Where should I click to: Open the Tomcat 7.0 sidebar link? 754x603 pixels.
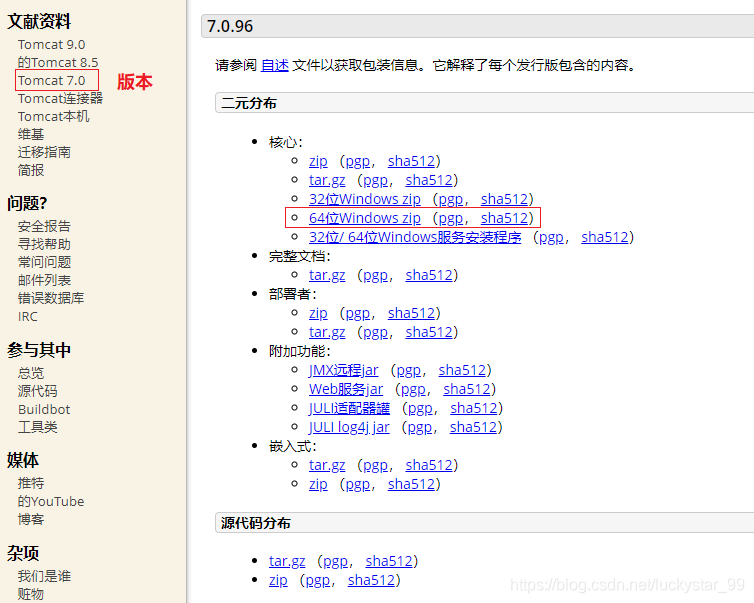pos(51,80)
